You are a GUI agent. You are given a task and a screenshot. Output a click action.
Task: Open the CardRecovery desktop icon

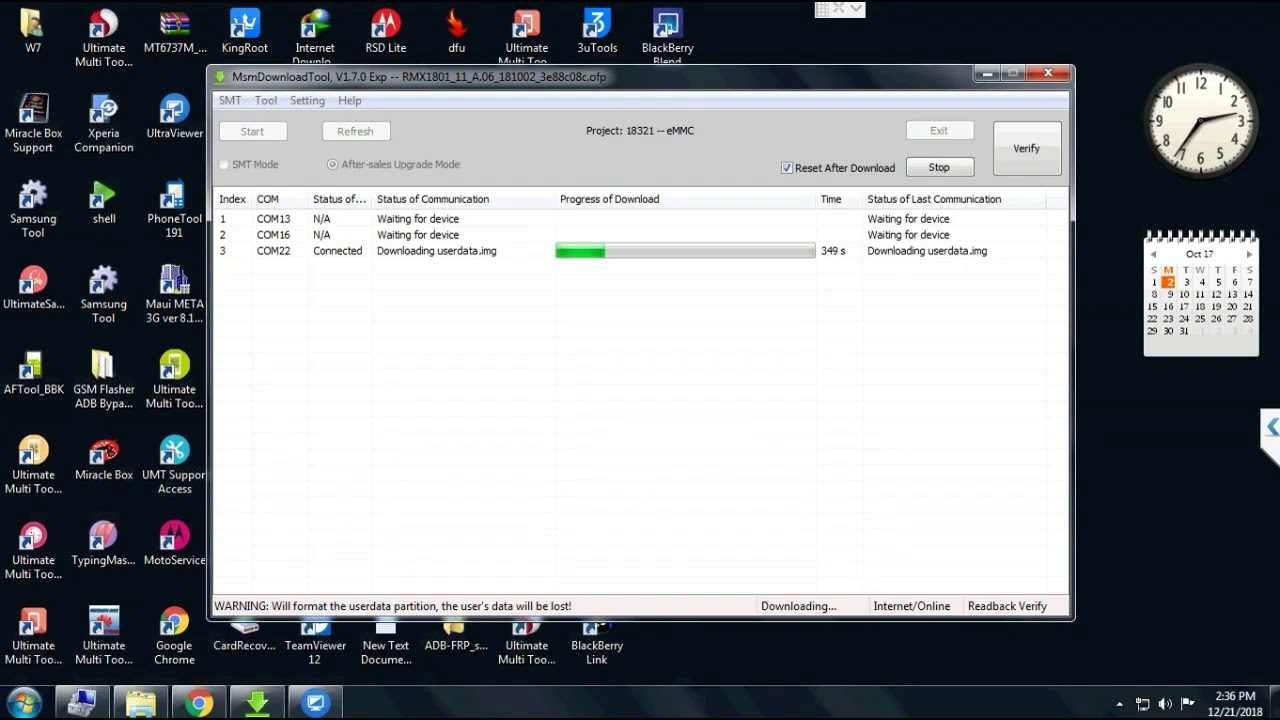coord(245,636)
